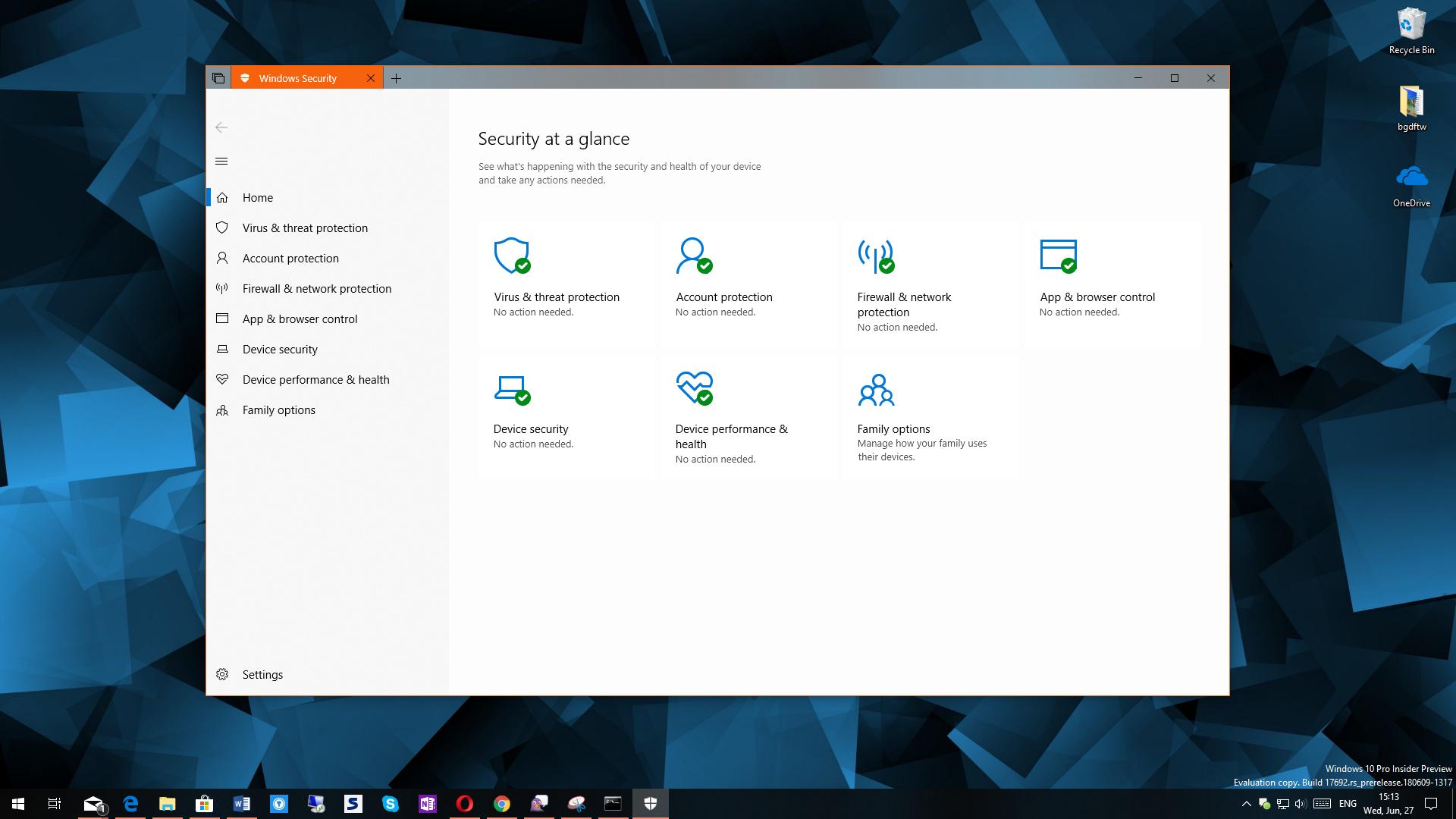The width and height of the screenshot is (1456, 819).
Task: Minimize the Windows Security window
Action: pos(1138,78)
